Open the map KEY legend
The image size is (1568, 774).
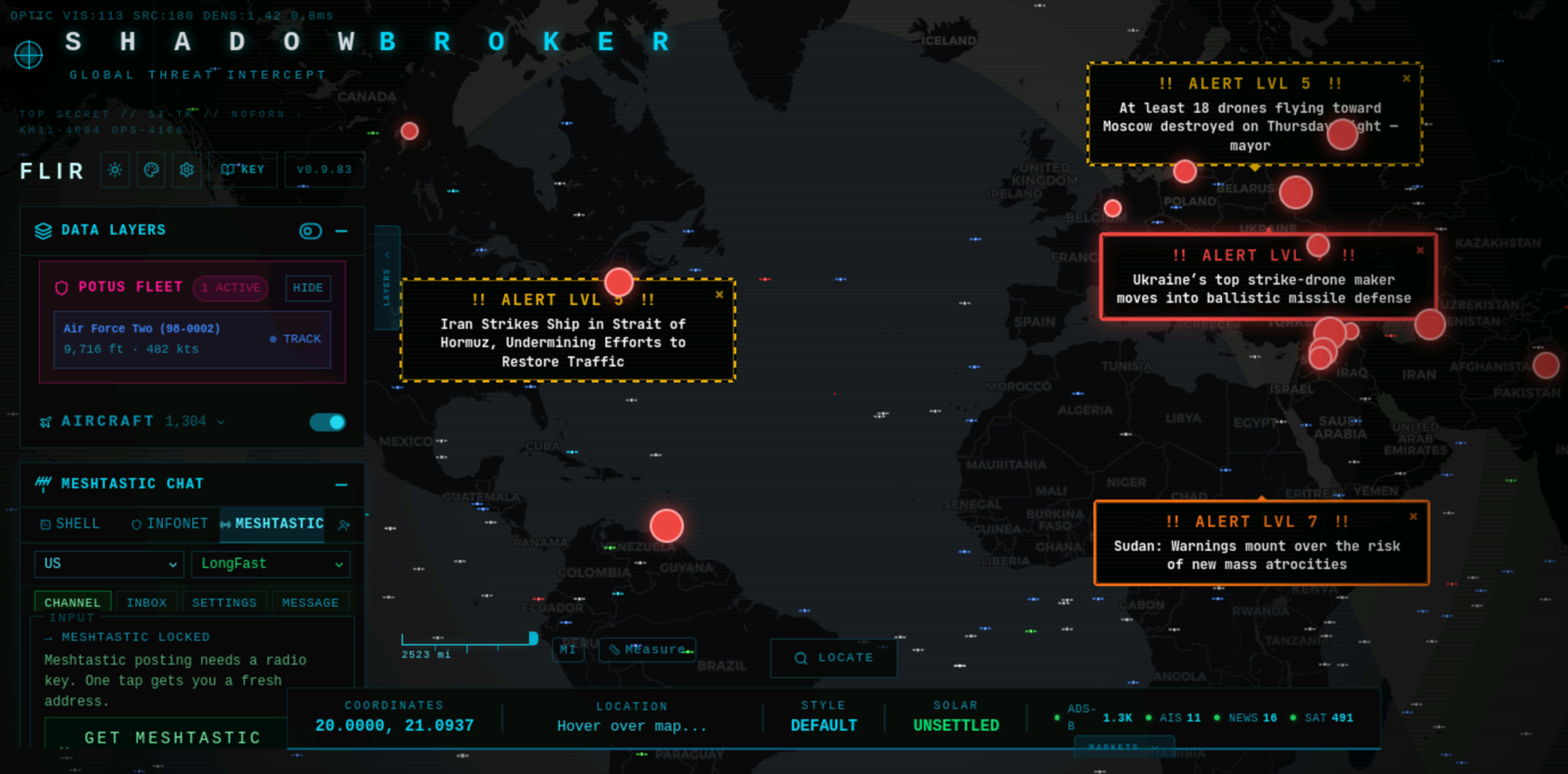[x=243, y=169]
